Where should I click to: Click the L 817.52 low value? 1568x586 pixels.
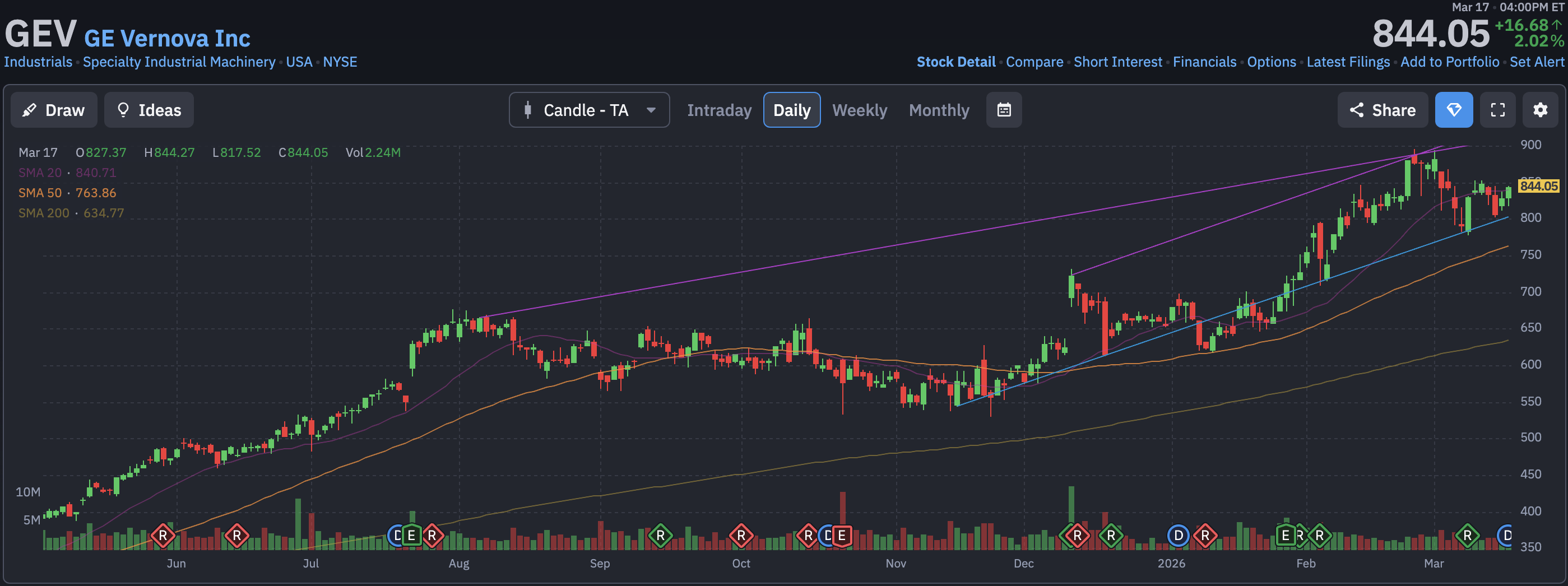pyautogui.click(x=236, y=153)
